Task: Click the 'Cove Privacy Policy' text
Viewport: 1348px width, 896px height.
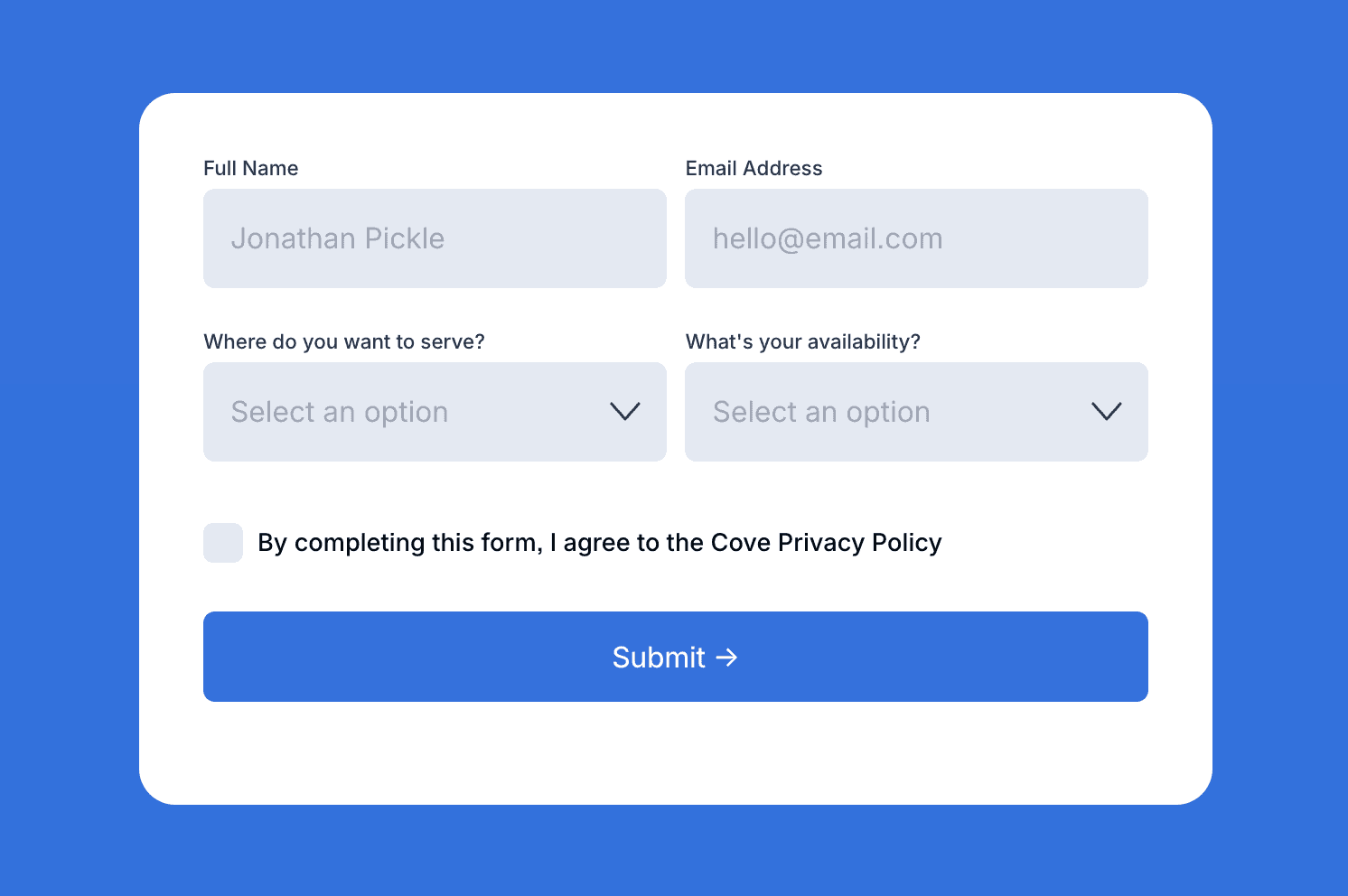Action: 827,543
